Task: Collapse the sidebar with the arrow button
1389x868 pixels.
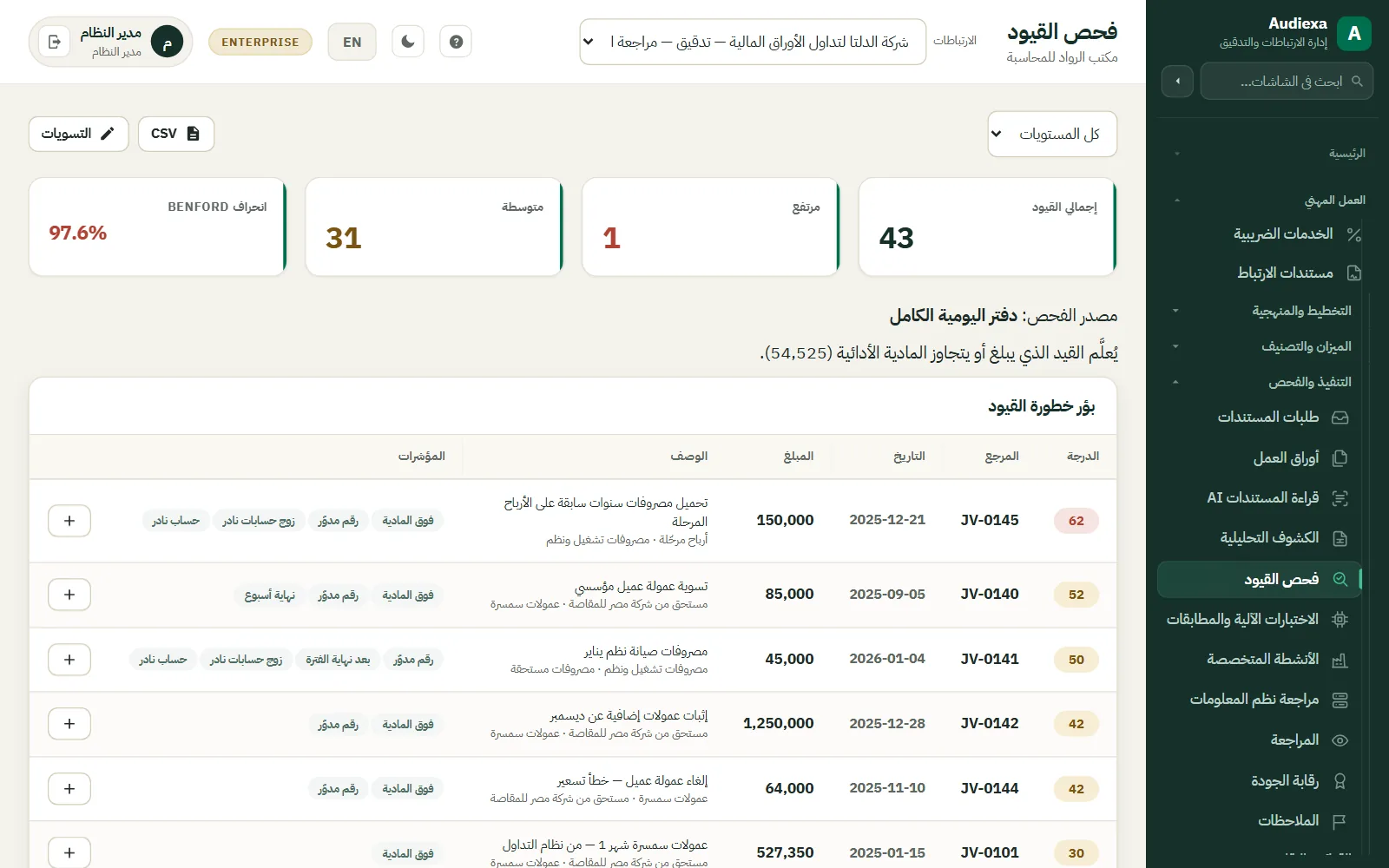Action: coord(1177,81)
